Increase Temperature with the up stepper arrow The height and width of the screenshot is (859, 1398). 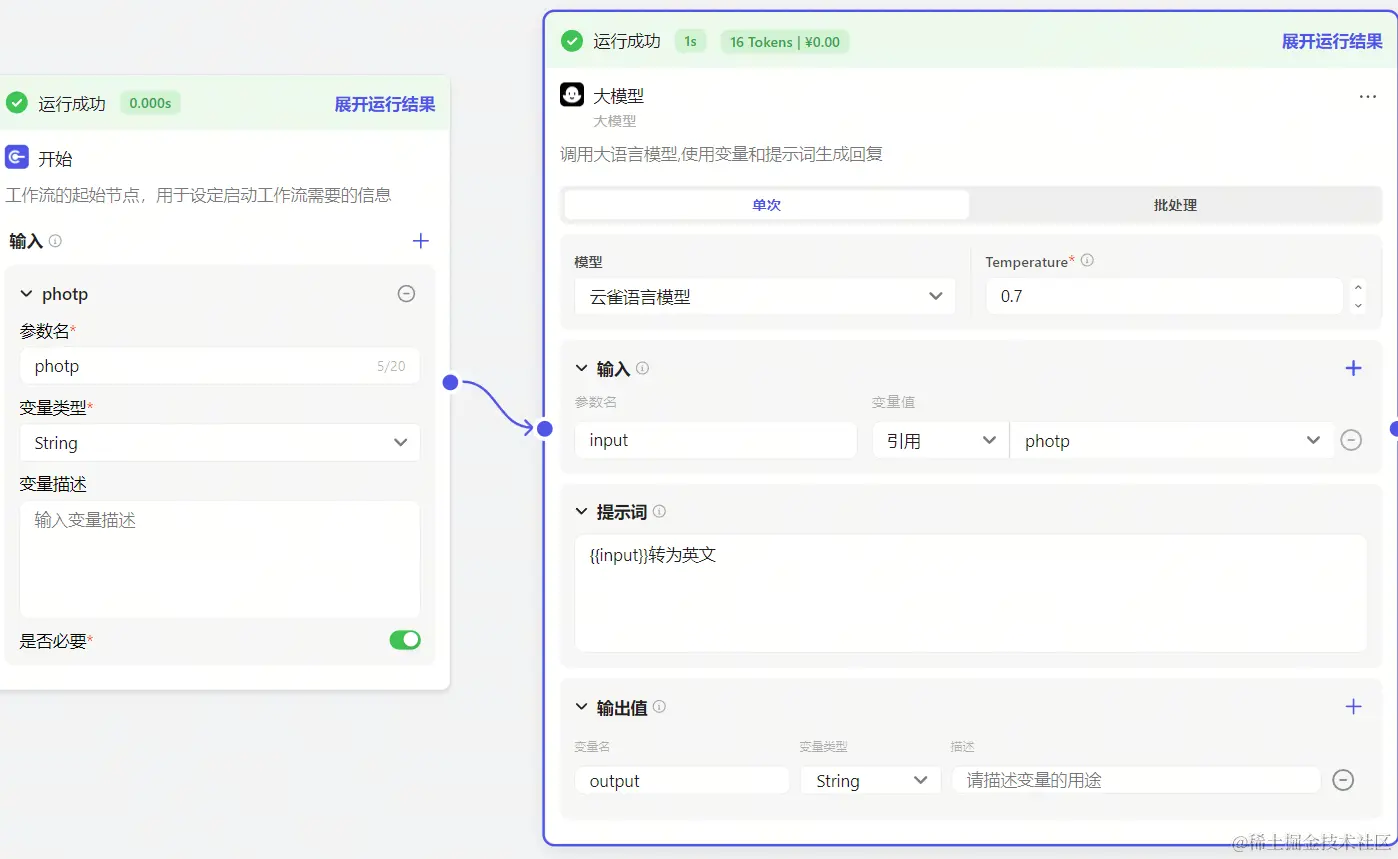pos(1357,287)
